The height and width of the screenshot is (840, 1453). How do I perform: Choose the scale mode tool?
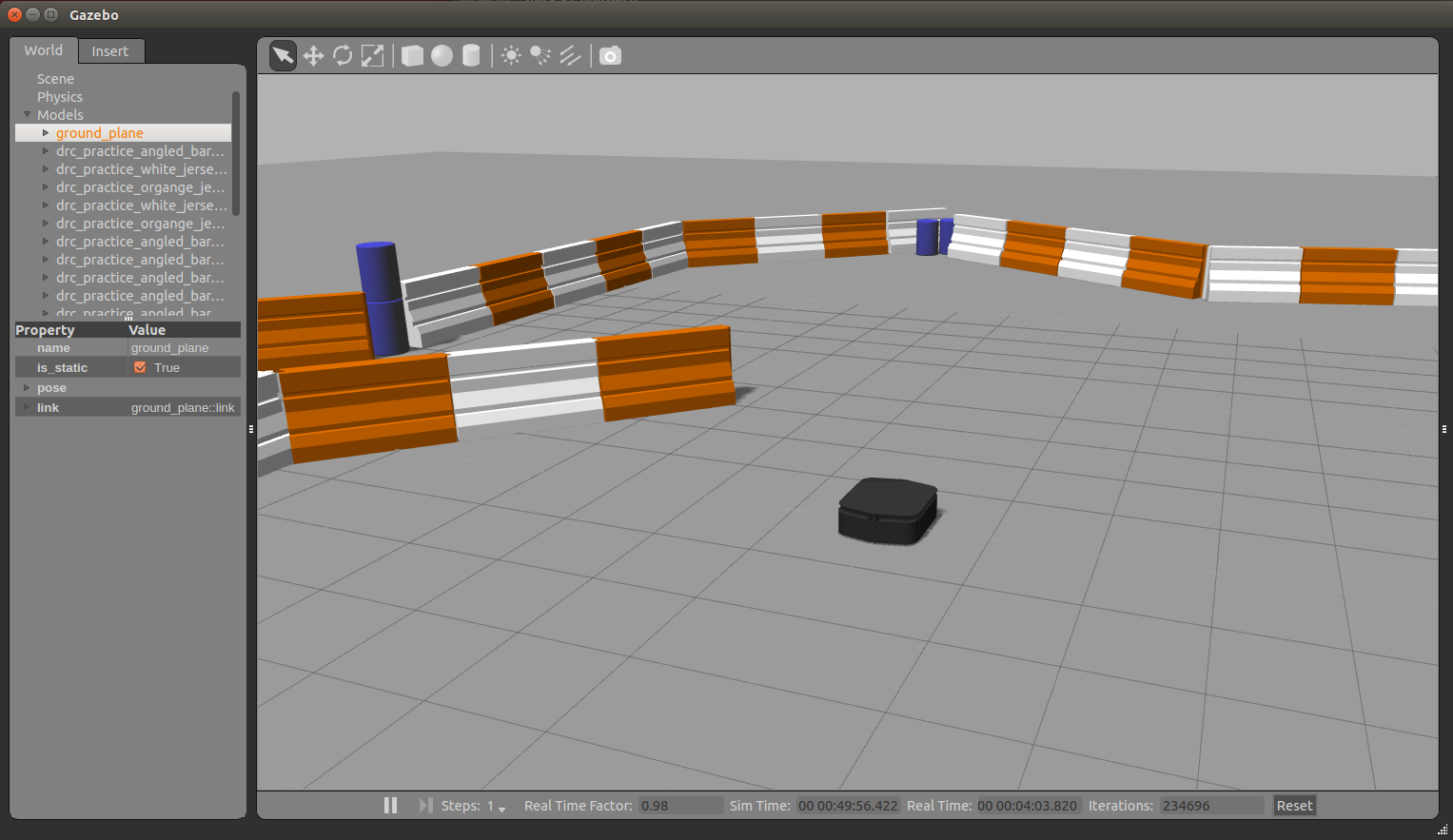(x=373, y=56)
